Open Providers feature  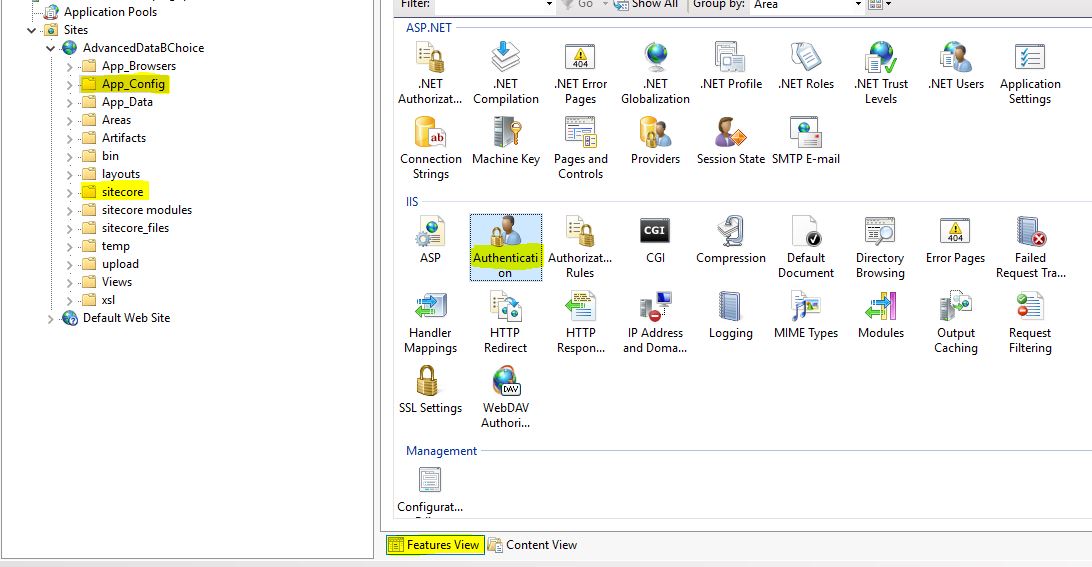tap(655, 141)
